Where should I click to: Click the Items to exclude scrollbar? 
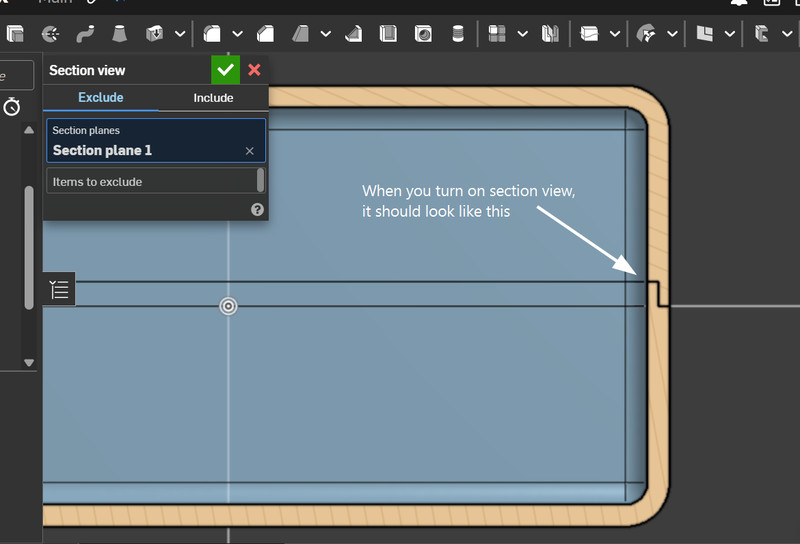point(261,180)
